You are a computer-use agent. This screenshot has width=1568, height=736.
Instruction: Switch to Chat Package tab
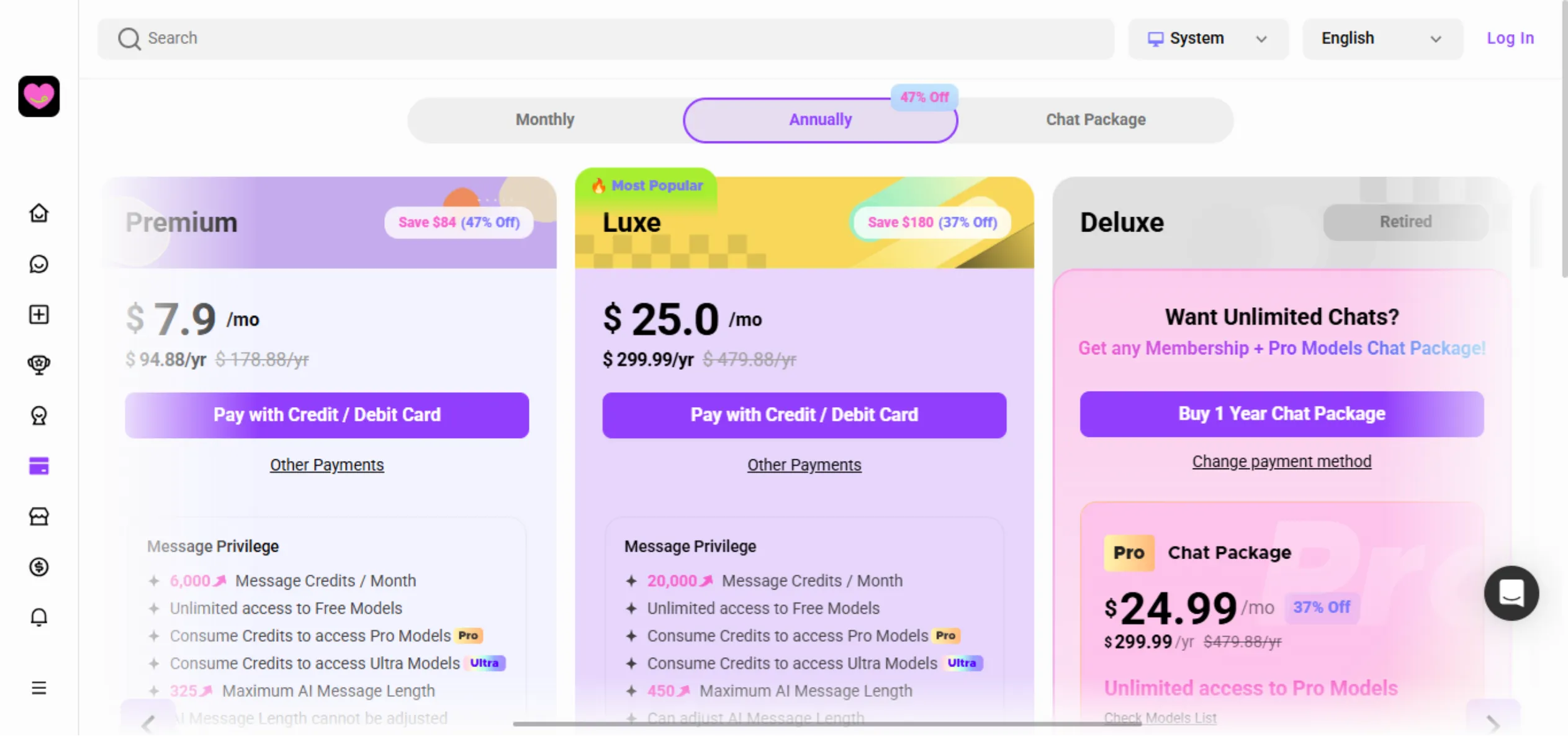pyautogui.click(x=1096, y=120)
